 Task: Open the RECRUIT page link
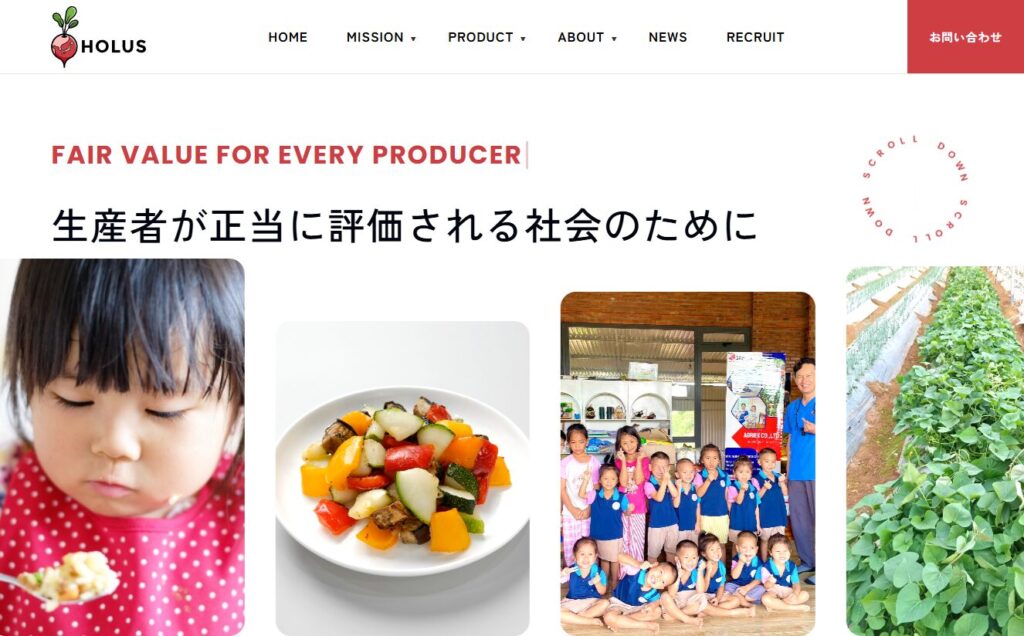click(755, 37)
